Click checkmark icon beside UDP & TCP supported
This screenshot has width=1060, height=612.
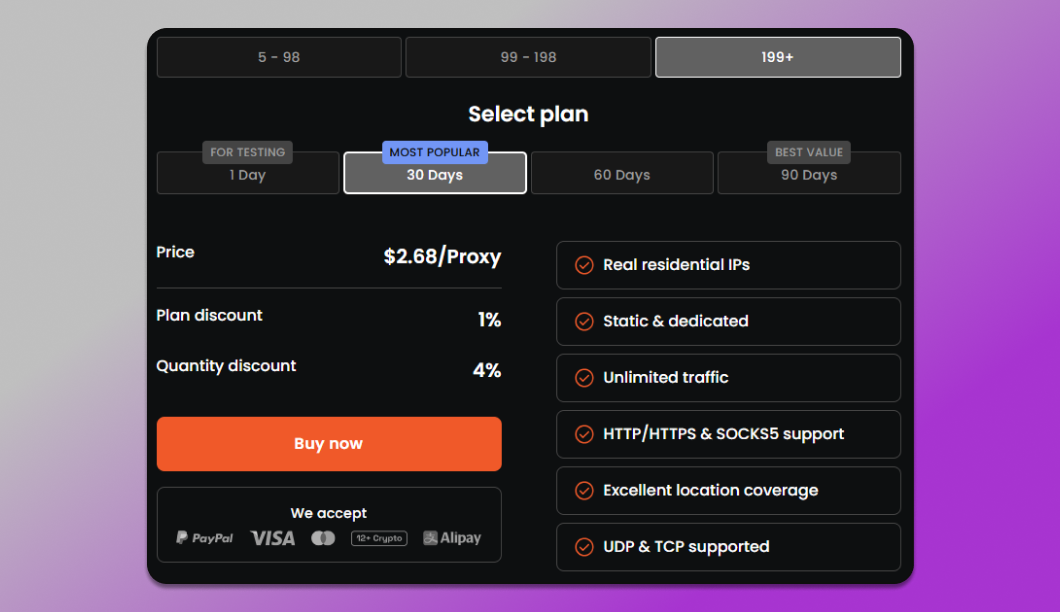tap(584, 547)
